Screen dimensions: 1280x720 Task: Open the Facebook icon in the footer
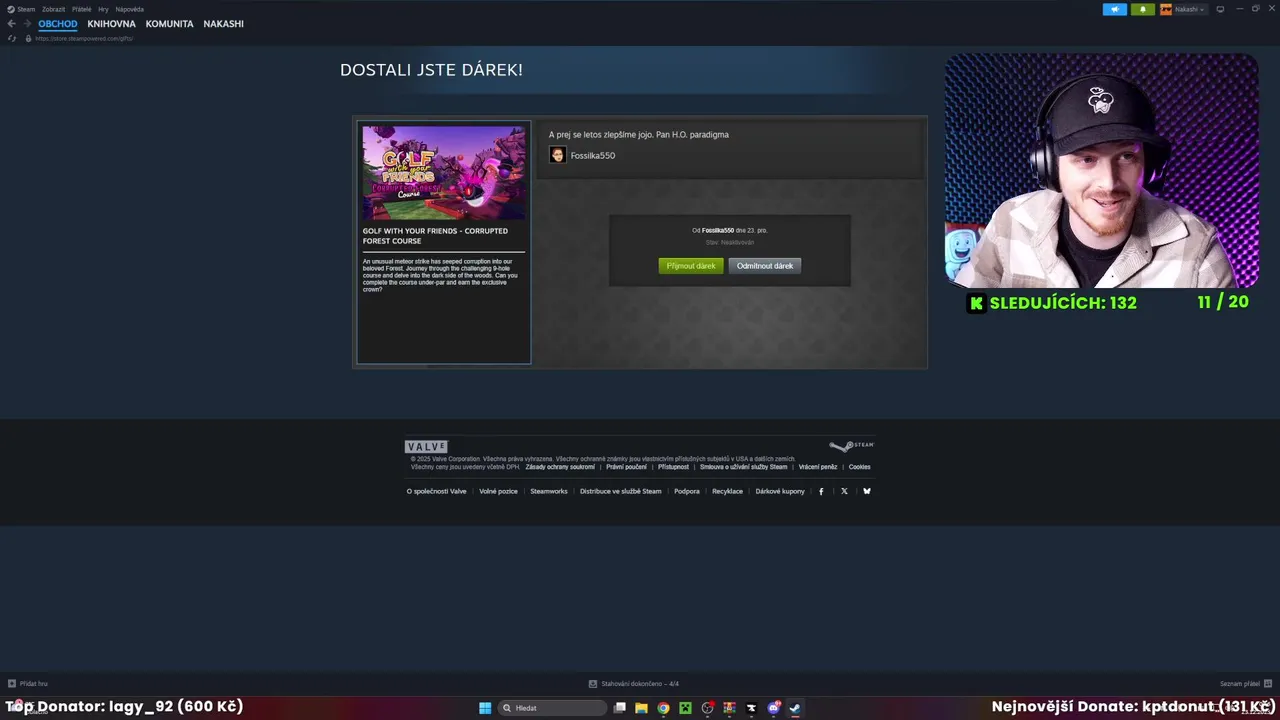pos(821,491)
